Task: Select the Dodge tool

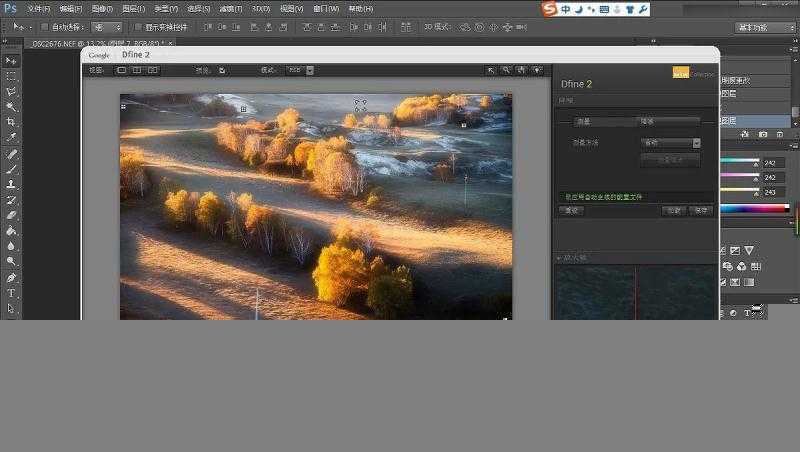Action: (x=11, y=261)
